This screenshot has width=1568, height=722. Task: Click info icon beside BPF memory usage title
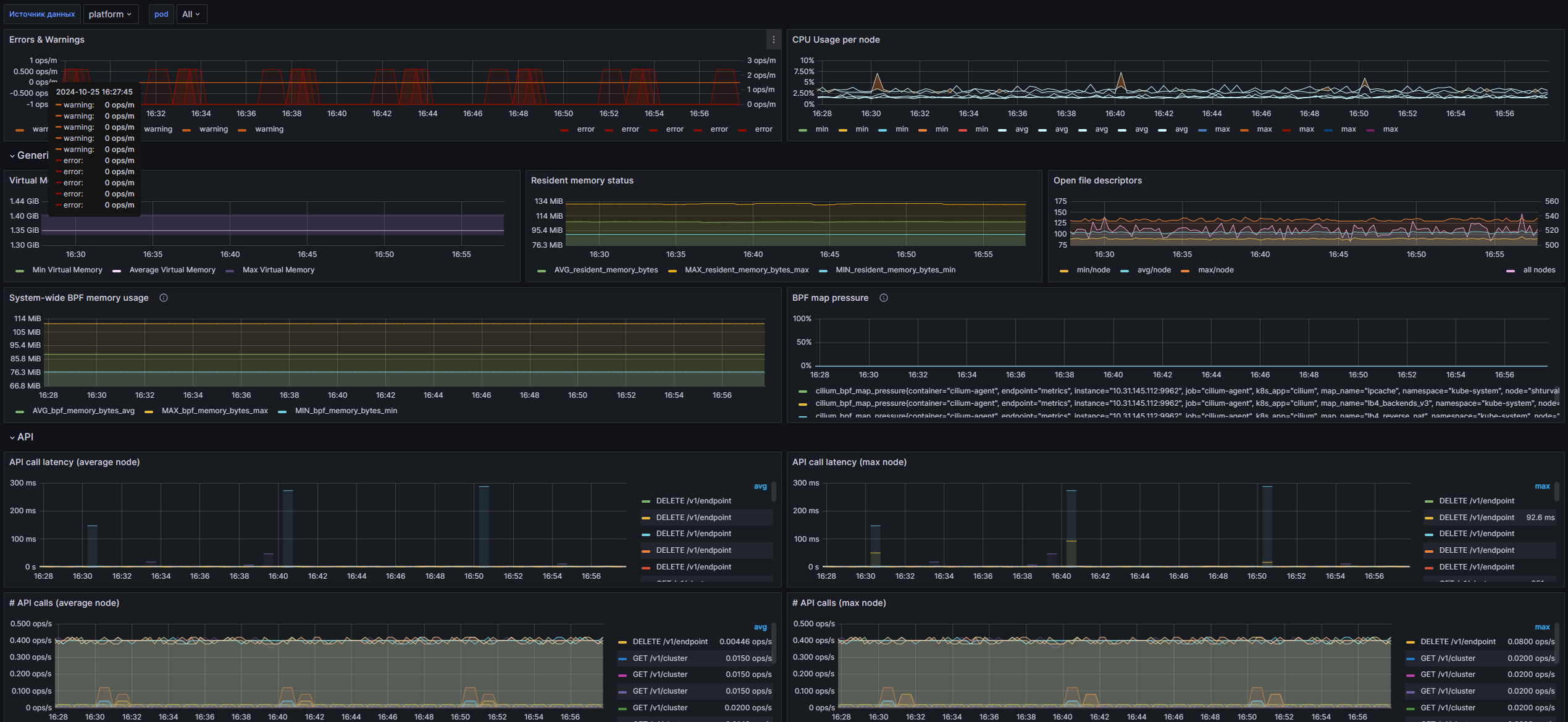click(164, 298)
